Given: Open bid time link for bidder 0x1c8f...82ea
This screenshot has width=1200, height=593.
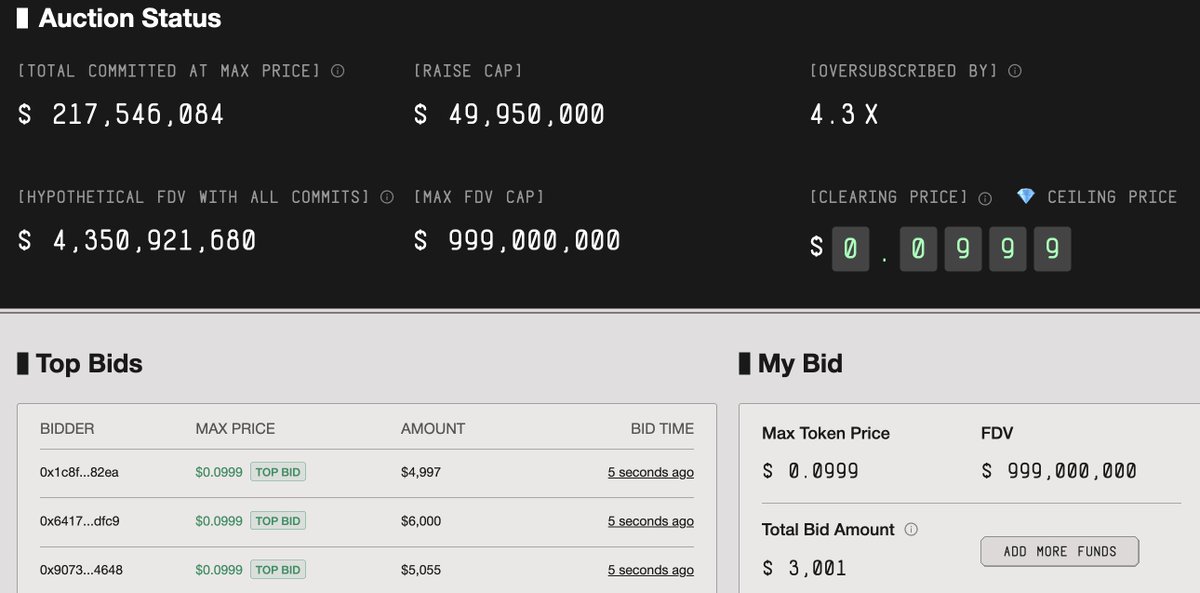Looking at the screenshot, I should click(650, 472).
